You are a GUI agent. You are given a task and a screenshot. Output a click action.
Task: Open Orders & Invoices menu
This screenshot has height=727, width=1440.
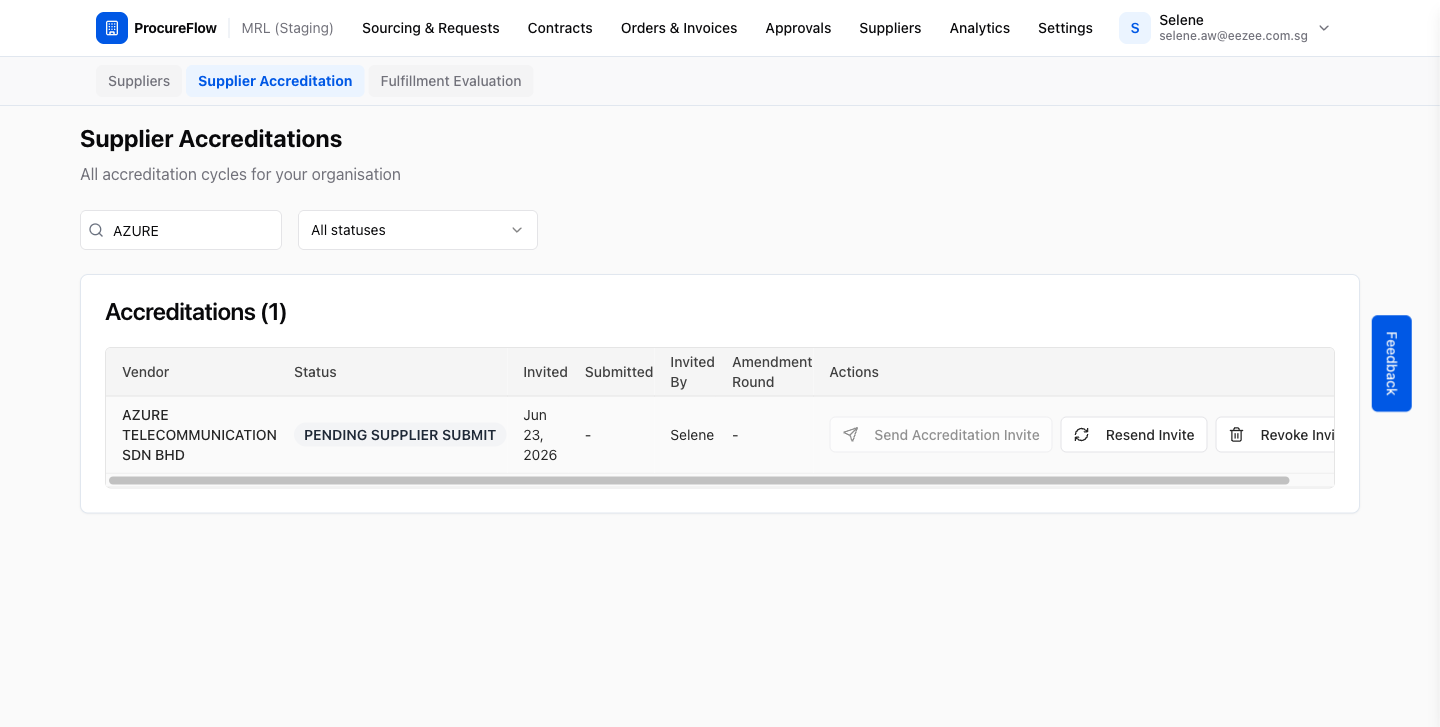(x=679, y=28)
